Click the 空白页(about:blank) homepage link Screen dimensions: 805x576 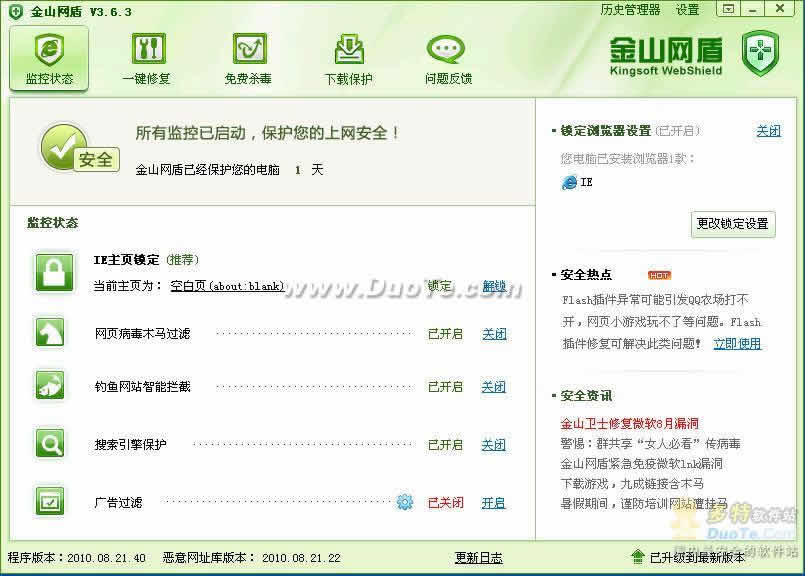pos(227,286)
